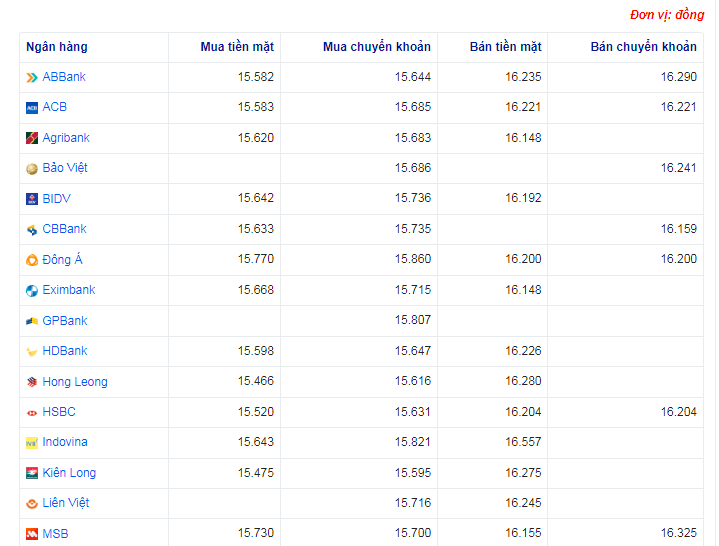Screen dimensions: 719x546
Task: Click the Bảo Việt logo icon
Action: (32, 169)
